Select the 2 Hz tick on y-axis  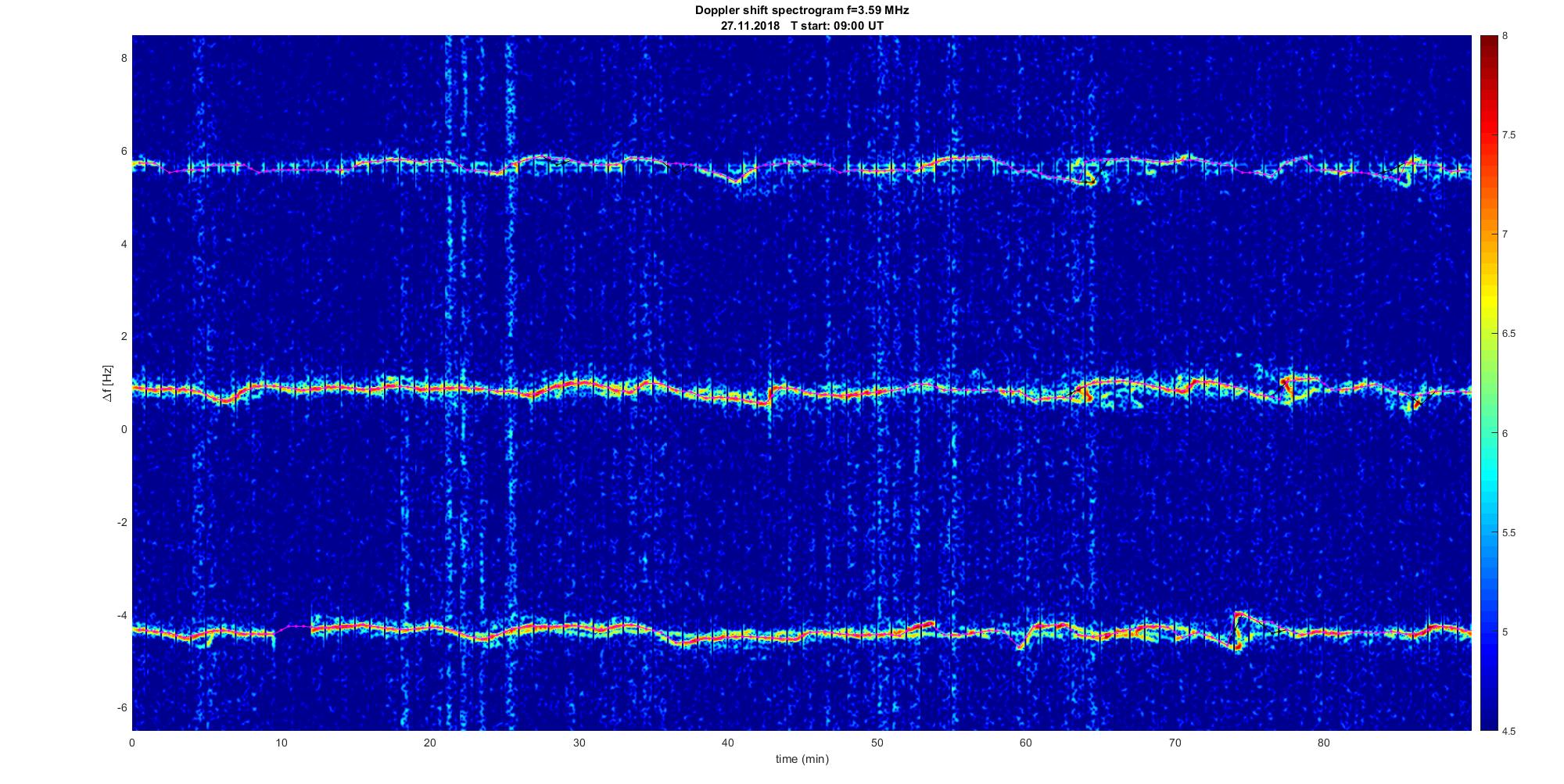[123, 336]
